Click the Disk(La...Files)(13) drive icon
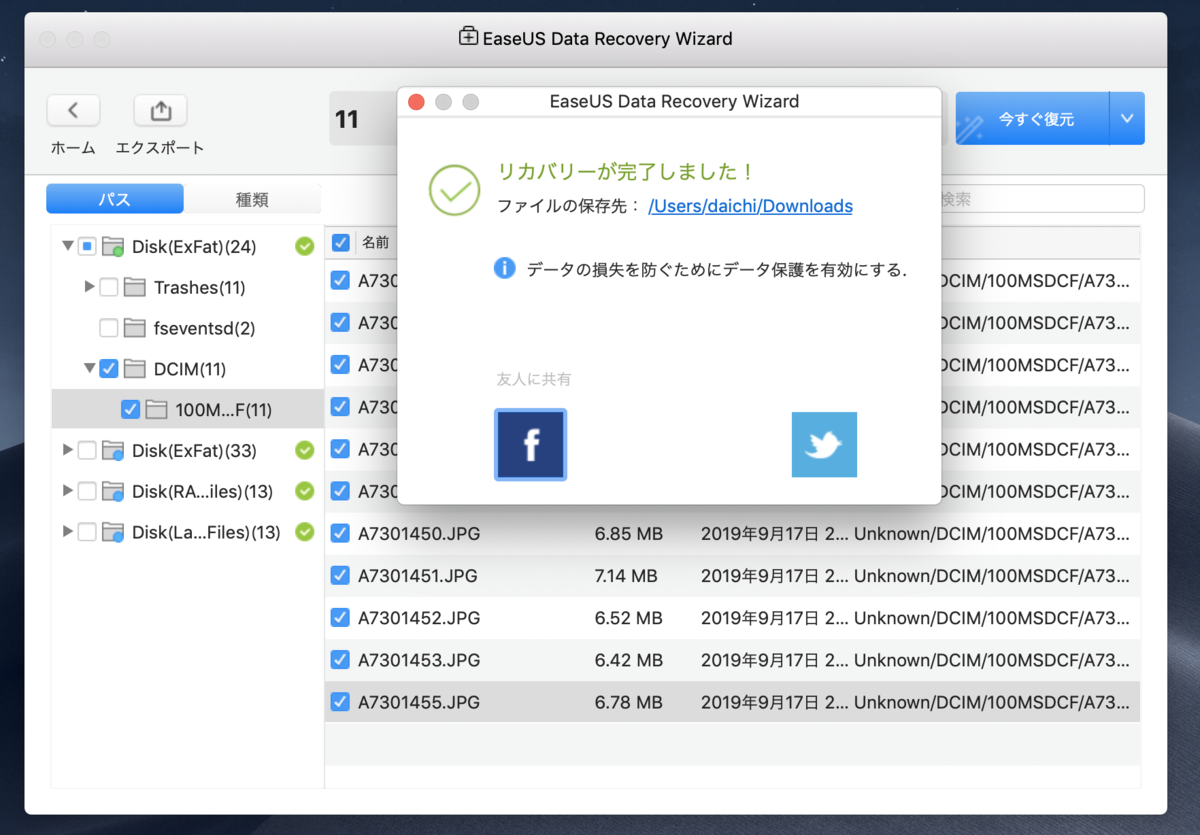 click(x=113, y=533)
